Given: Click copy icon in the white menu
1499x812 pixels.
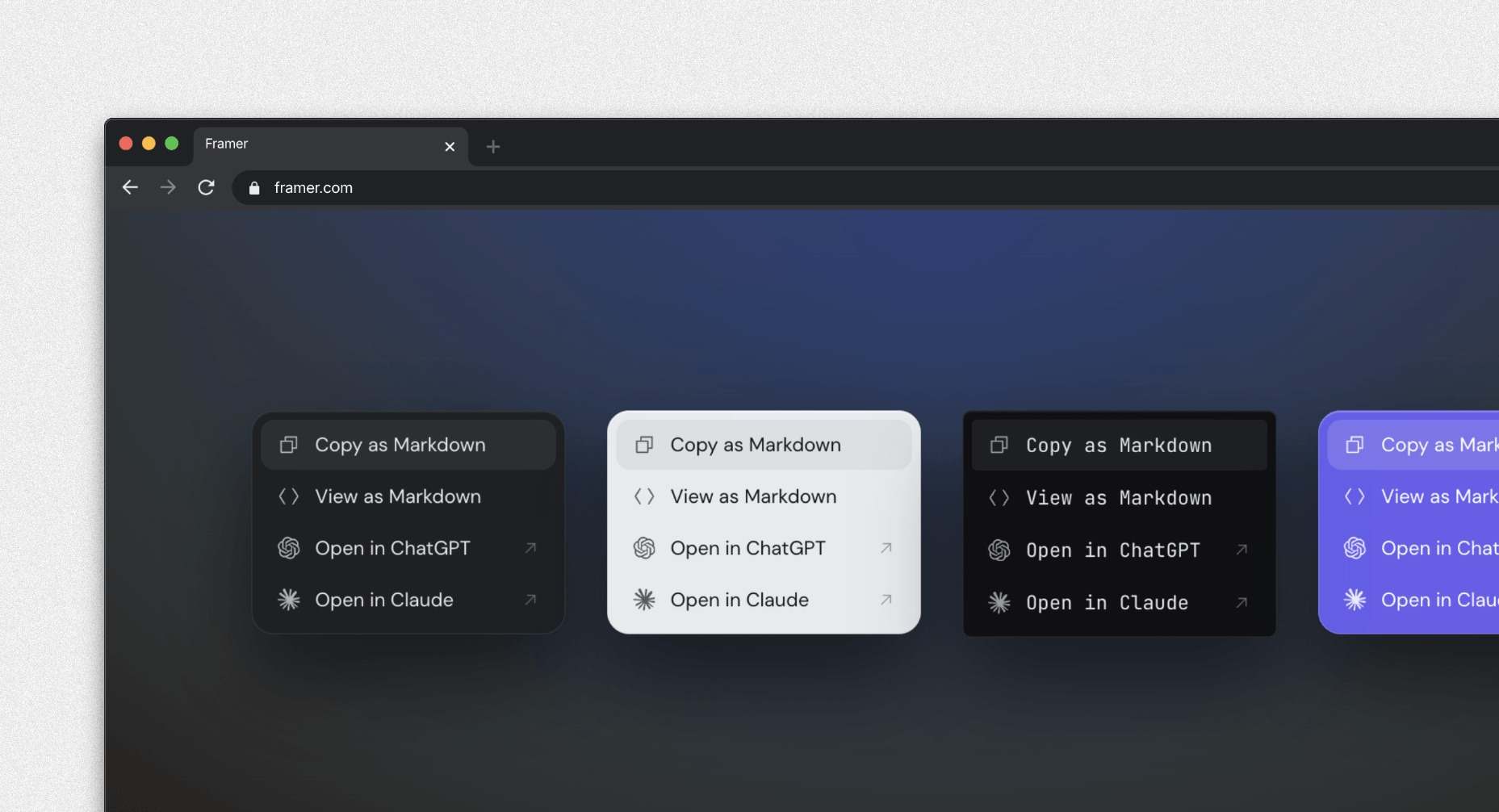Looking at the screenshot, I should click(x=644, y=445).
